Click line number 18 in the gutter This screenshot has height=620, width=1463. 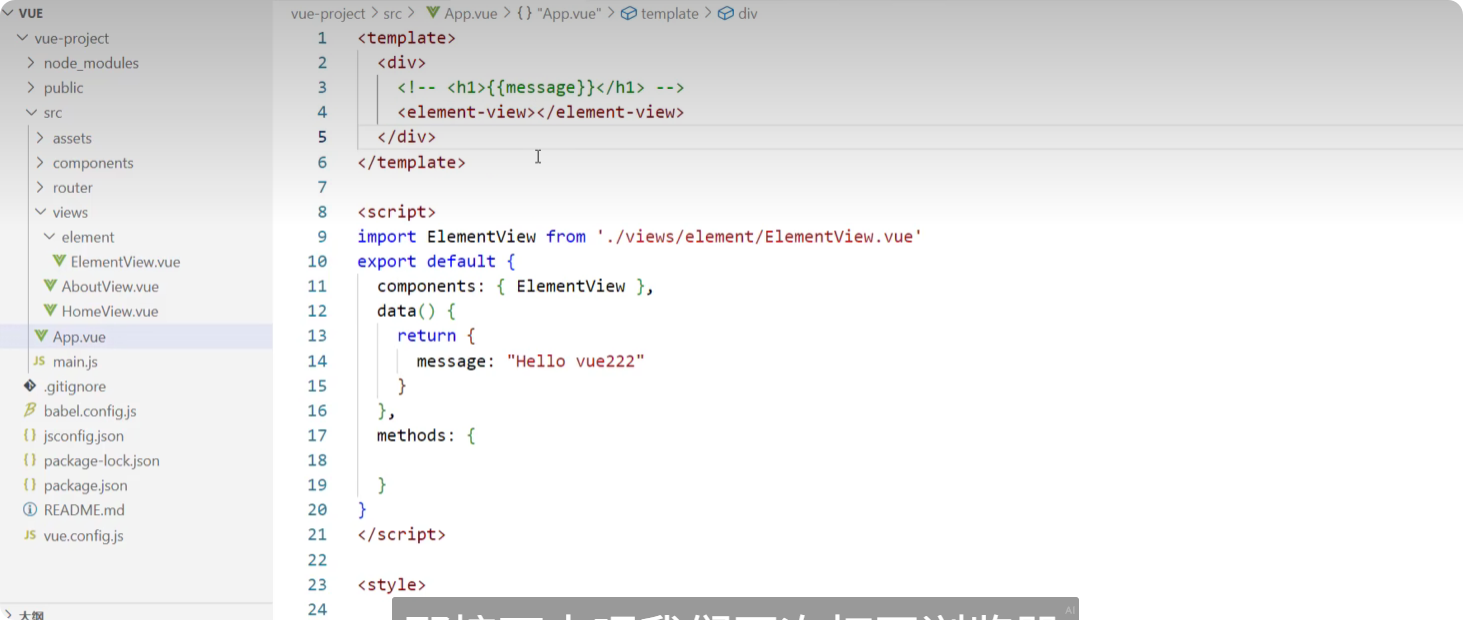click(x=317, y=460)
